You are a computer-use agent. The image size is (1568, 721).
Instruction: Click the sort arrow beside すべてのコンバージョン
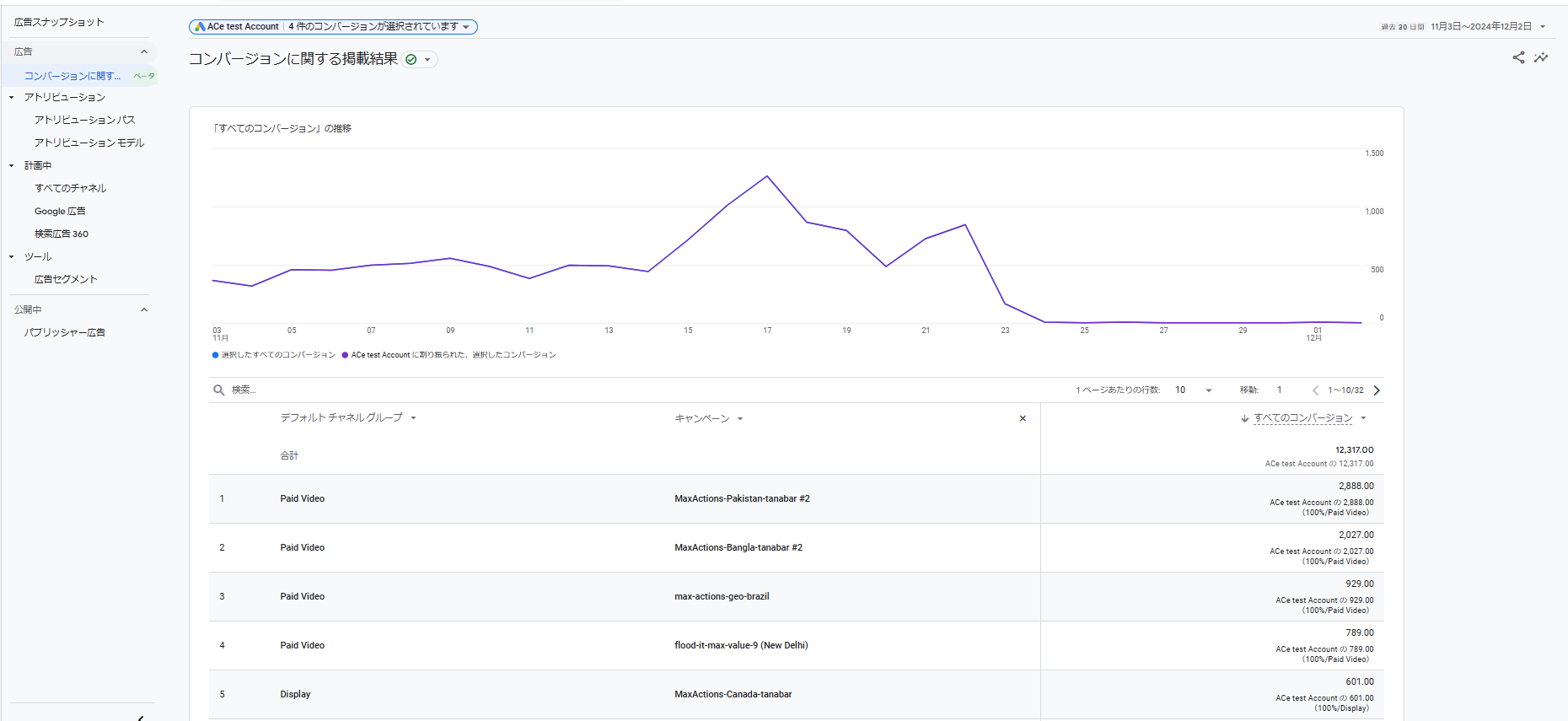[x=1244, y=418]
